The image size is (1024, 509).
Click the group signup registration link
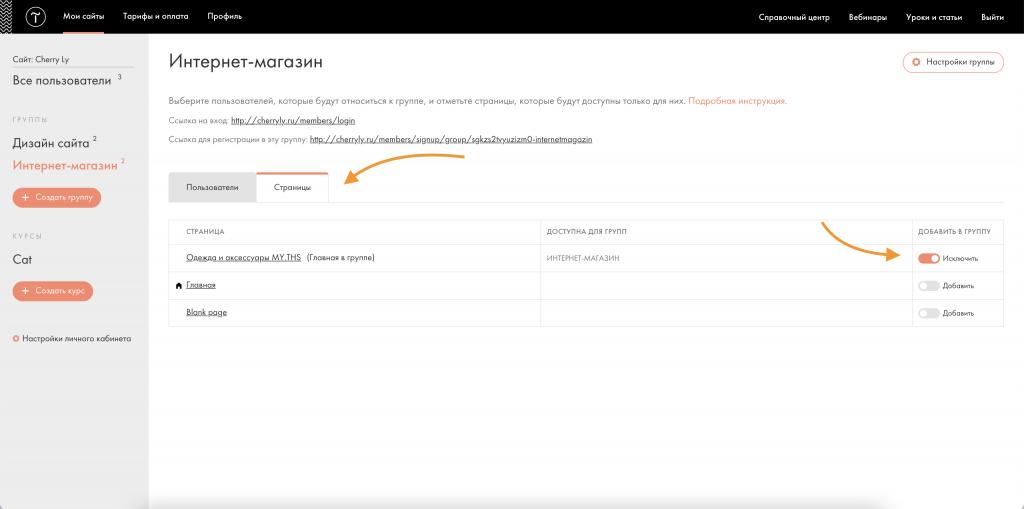point(451,139)
